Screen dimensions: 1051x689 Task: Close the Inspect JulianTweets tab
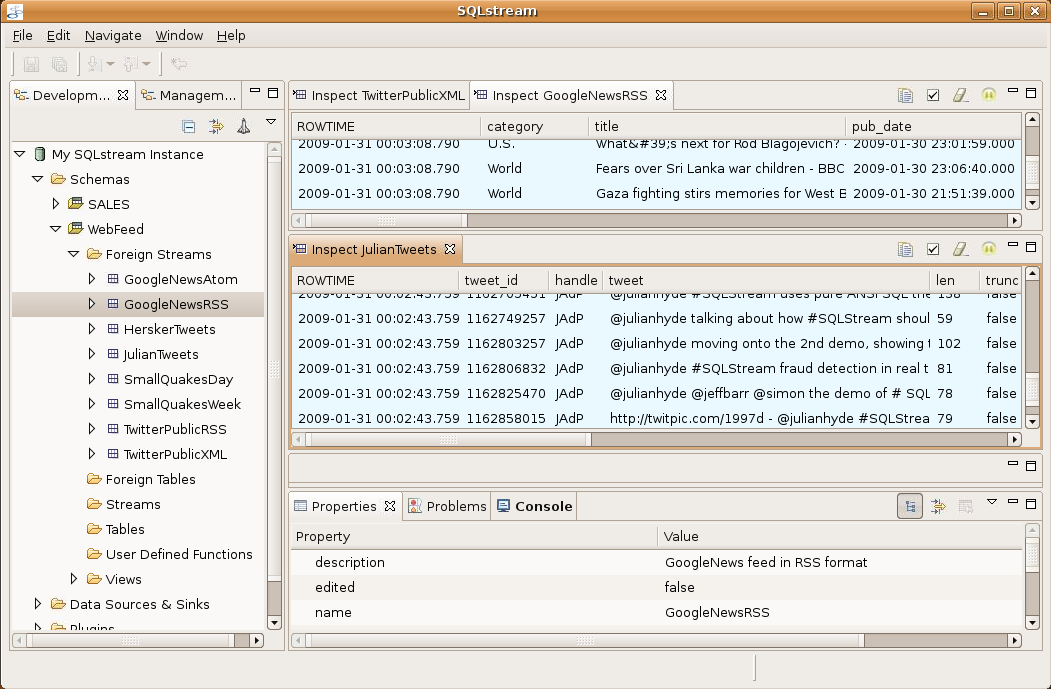pos(450,249)
